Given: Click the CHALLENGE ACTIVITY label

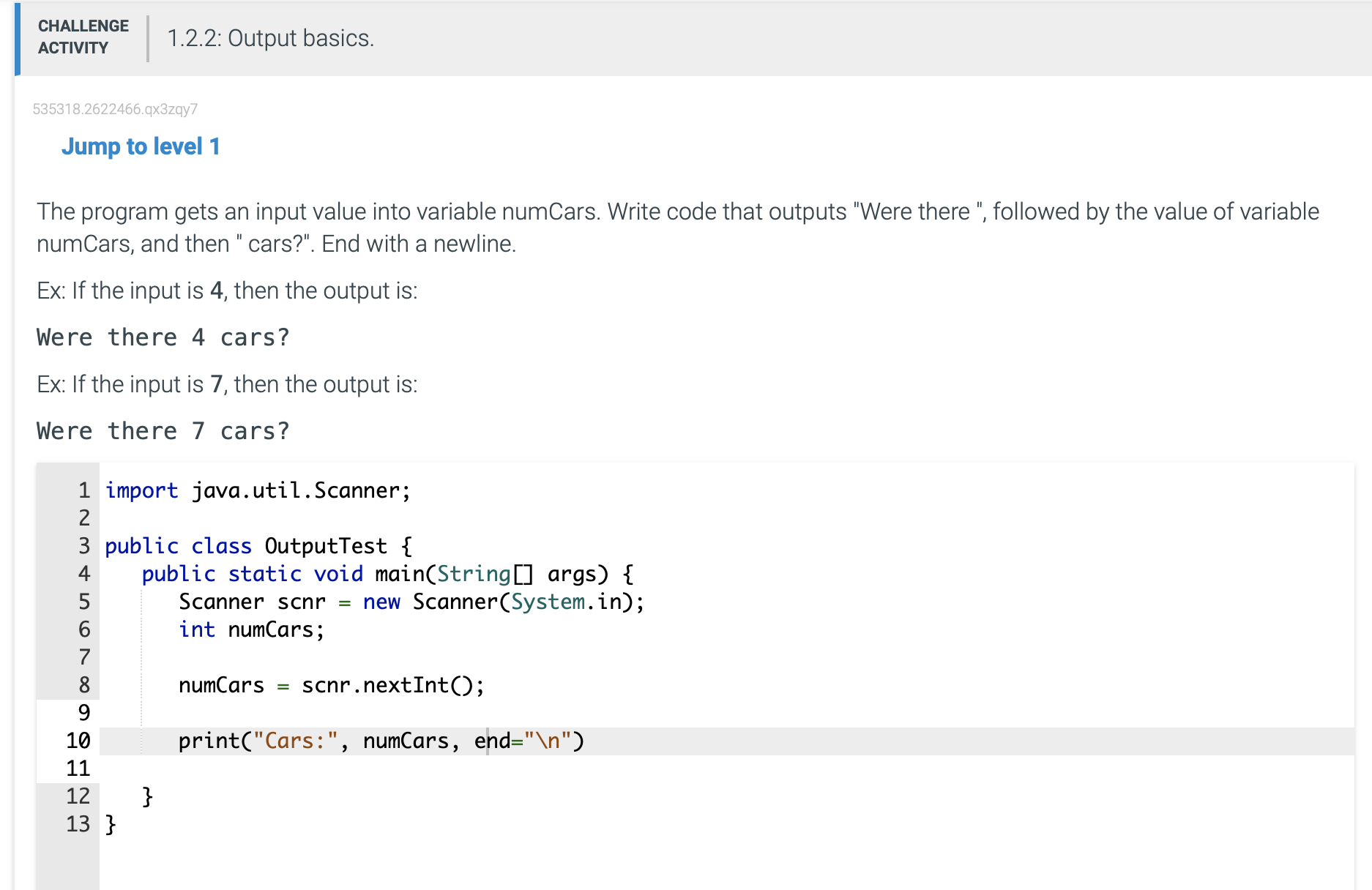Looking at the screenshot, I should point(82,37).
